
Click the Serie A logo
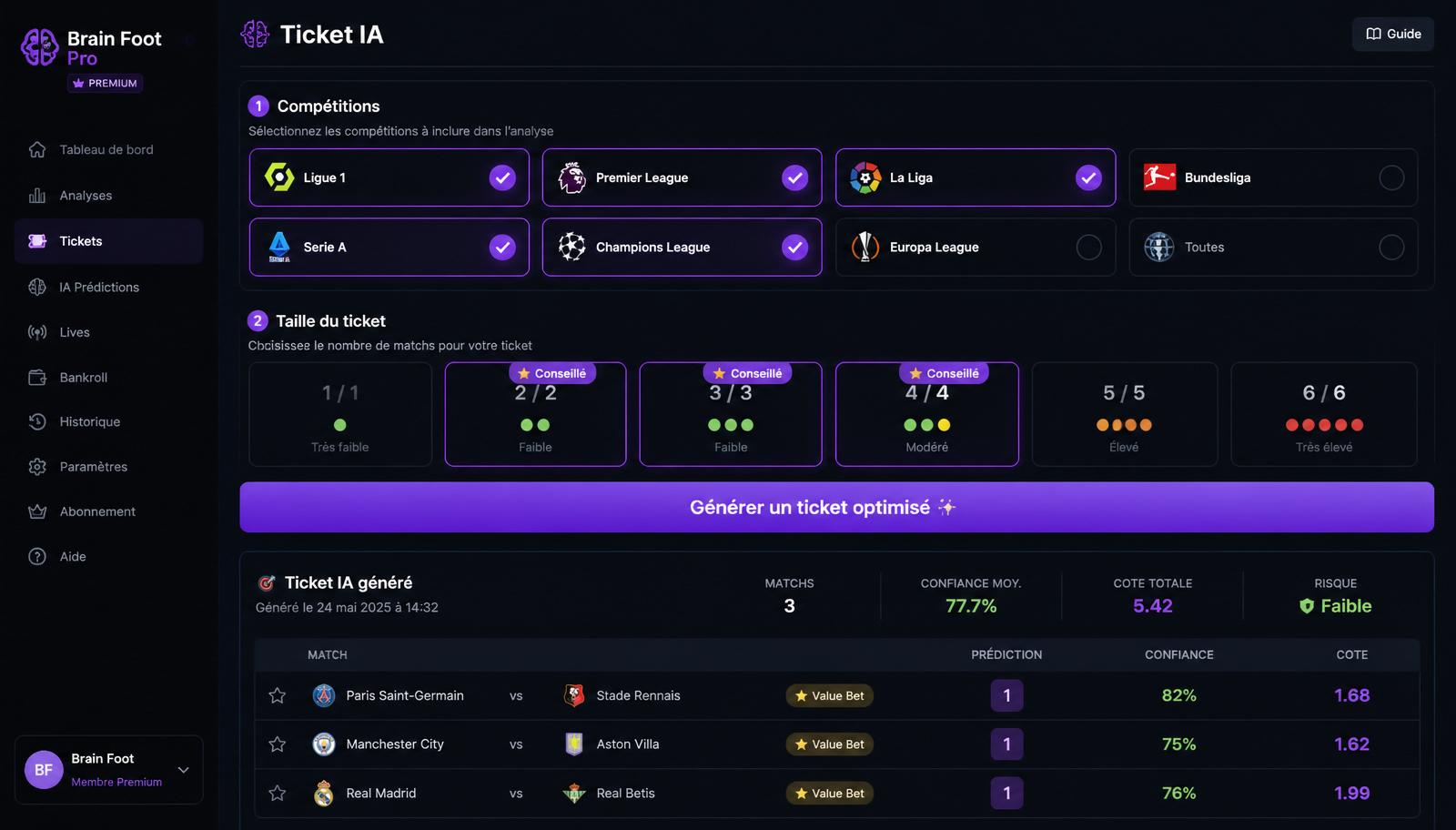pos(279,247)
